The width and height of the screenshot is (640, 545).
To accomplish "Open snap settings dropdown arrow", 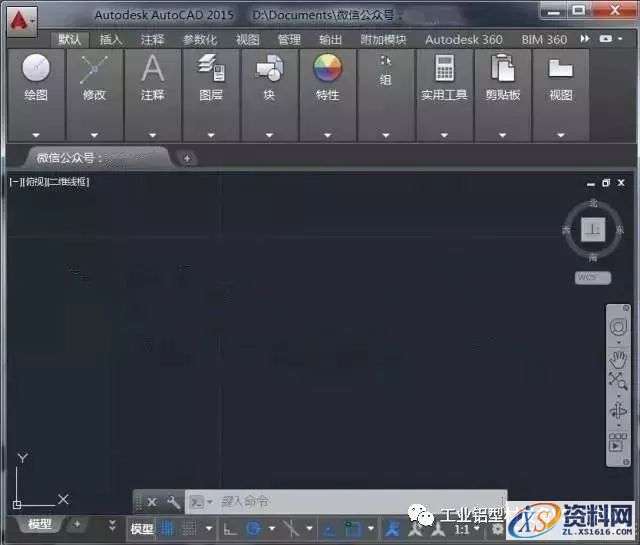I will pos(209,529).
